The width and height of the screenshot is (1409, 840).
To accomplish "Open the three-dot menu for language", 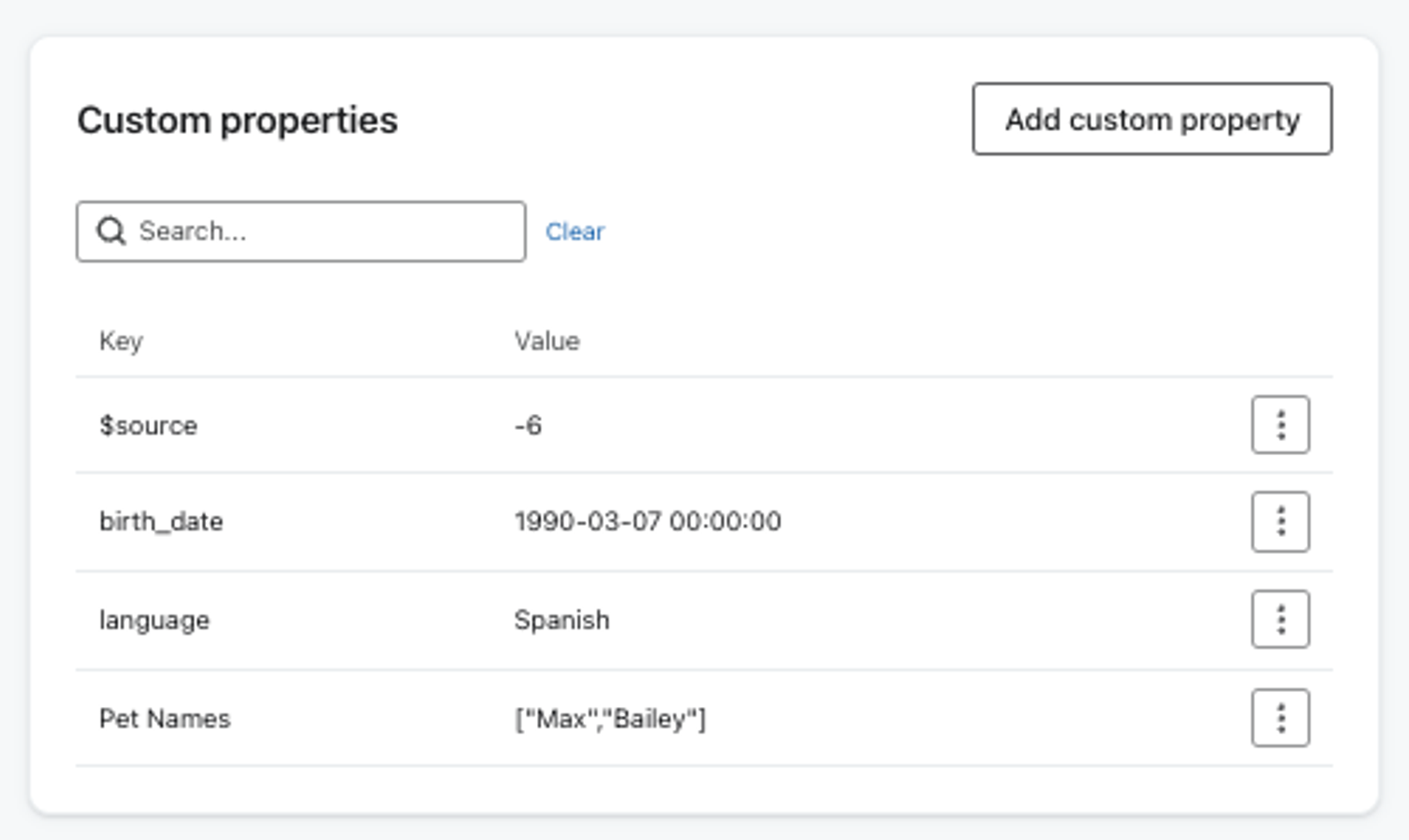I will tap(1280, 620).
